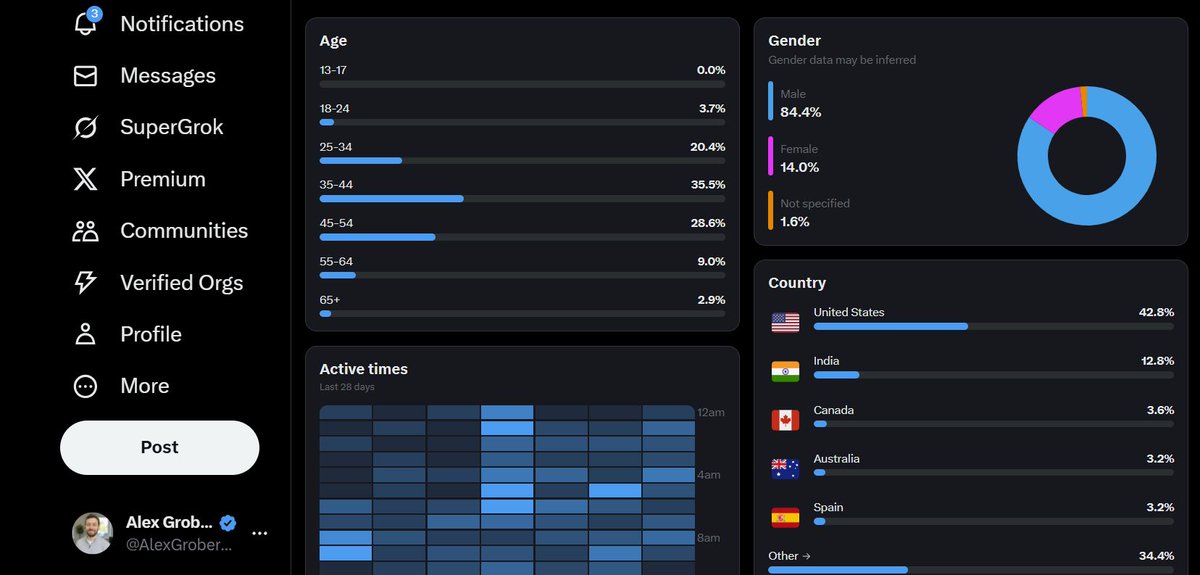The height and width of the screenshot is (575, 1200).
Task: Click the Alex Grob account name
Action: (169, 523)
